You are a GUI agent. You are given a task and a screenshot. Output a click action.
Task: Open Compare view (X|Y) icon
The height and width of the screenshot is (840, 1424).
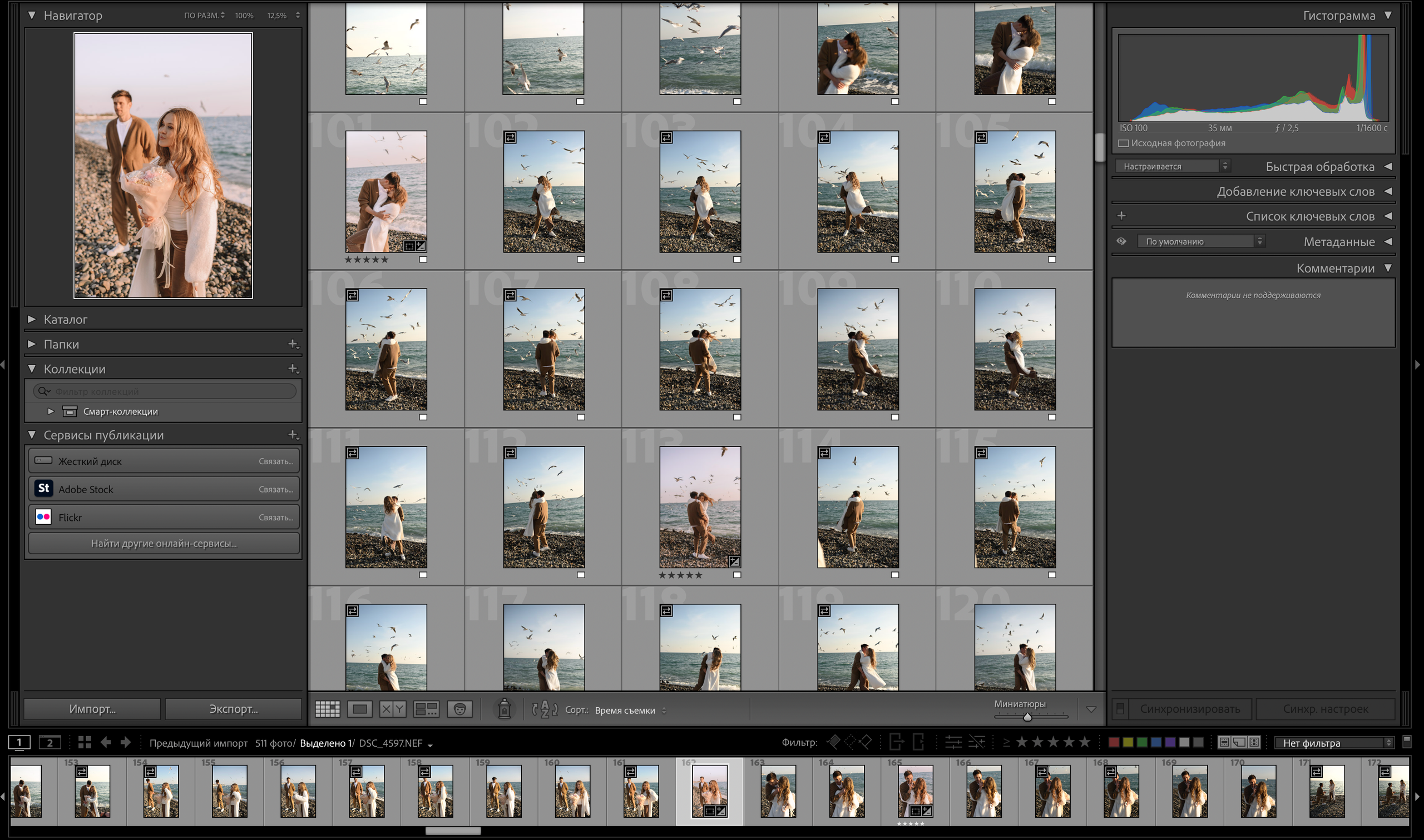click(392, 709)
